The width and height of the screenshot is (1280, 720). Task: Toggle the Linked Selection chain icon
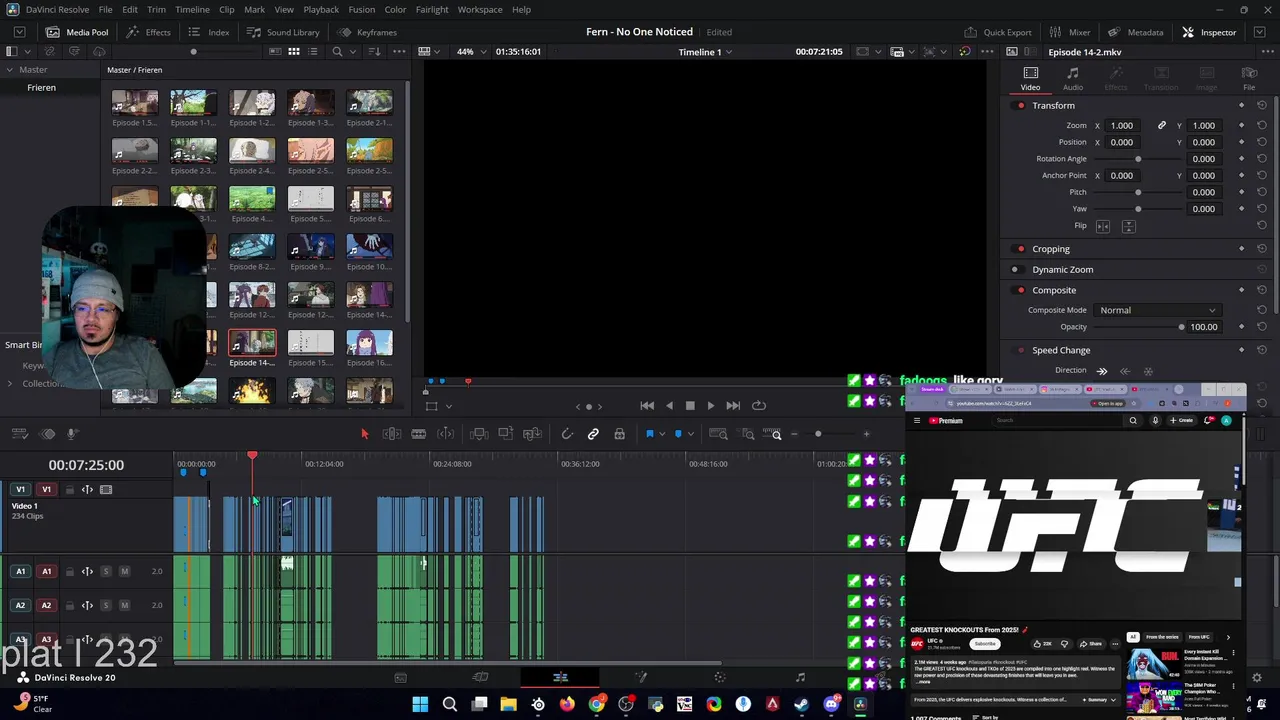593,434
